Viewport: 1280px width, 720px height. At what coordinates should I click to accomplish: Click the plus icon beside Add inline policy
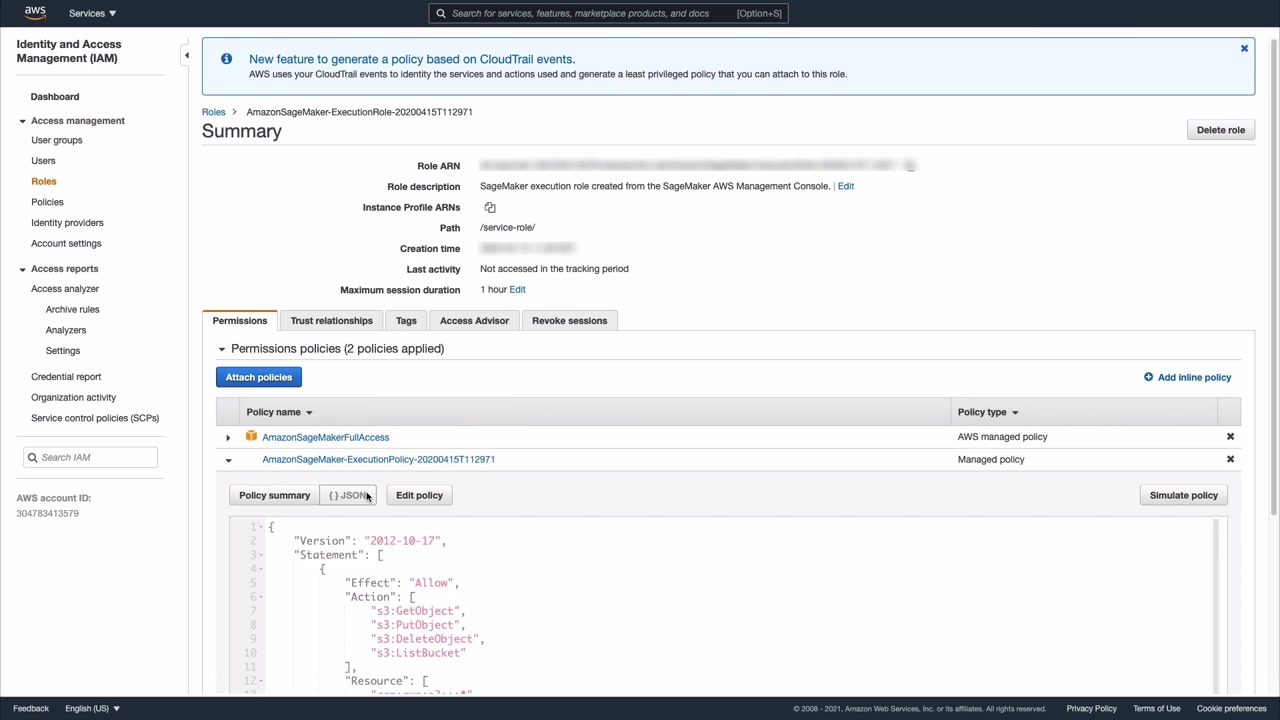click(x=1148, y=377)
